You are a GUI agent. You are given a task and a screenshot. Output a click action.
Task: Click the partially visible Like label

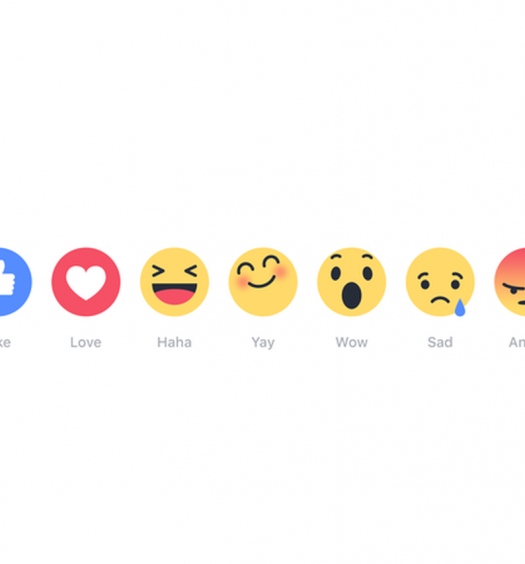[x=5, y=342]
